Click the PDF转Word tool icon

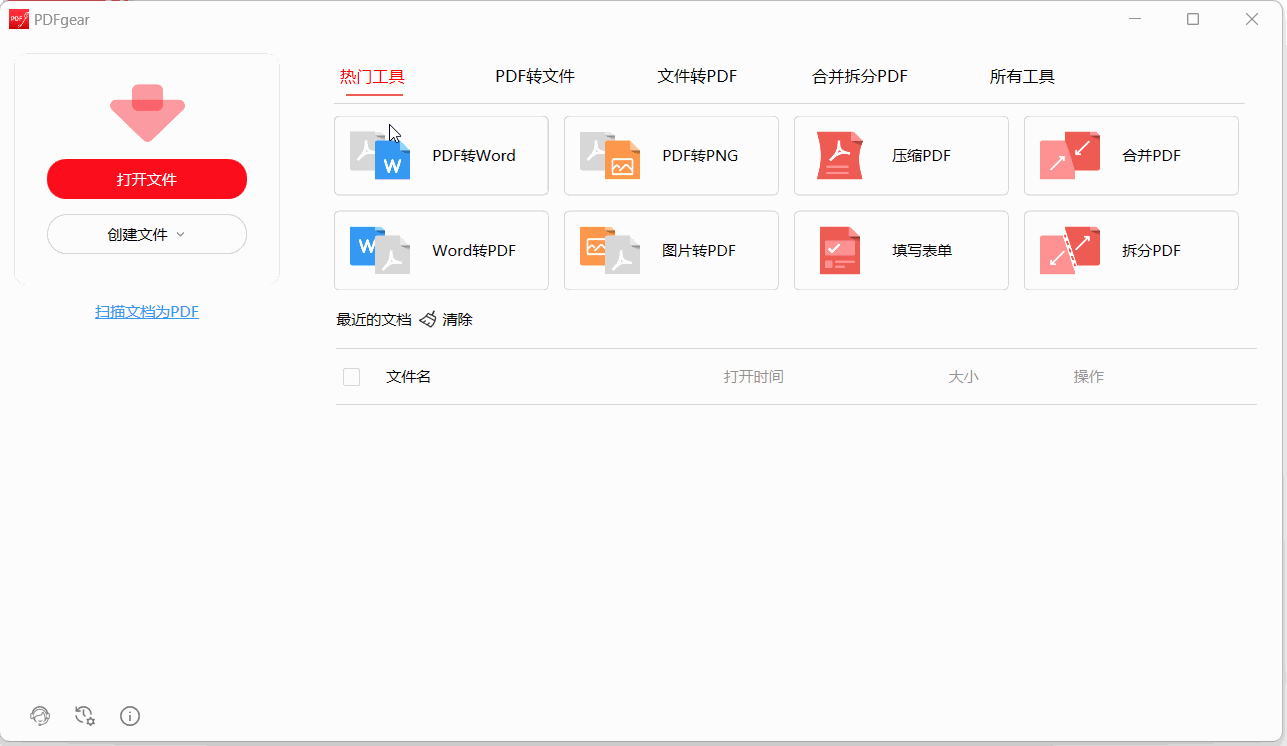[x=380, y=155]
